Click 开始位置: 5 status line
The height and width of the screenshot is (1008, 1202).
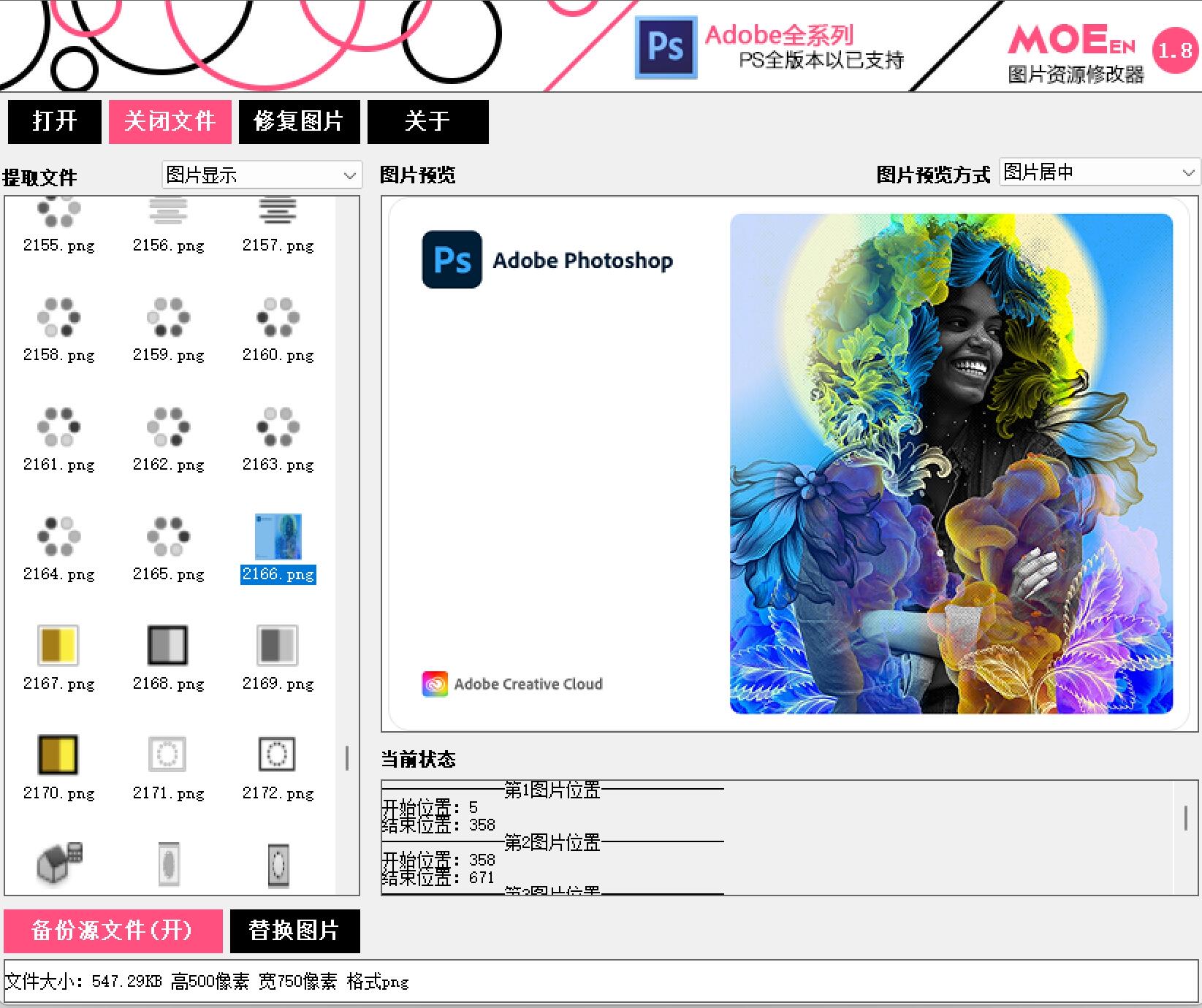(x=430, y=807)
